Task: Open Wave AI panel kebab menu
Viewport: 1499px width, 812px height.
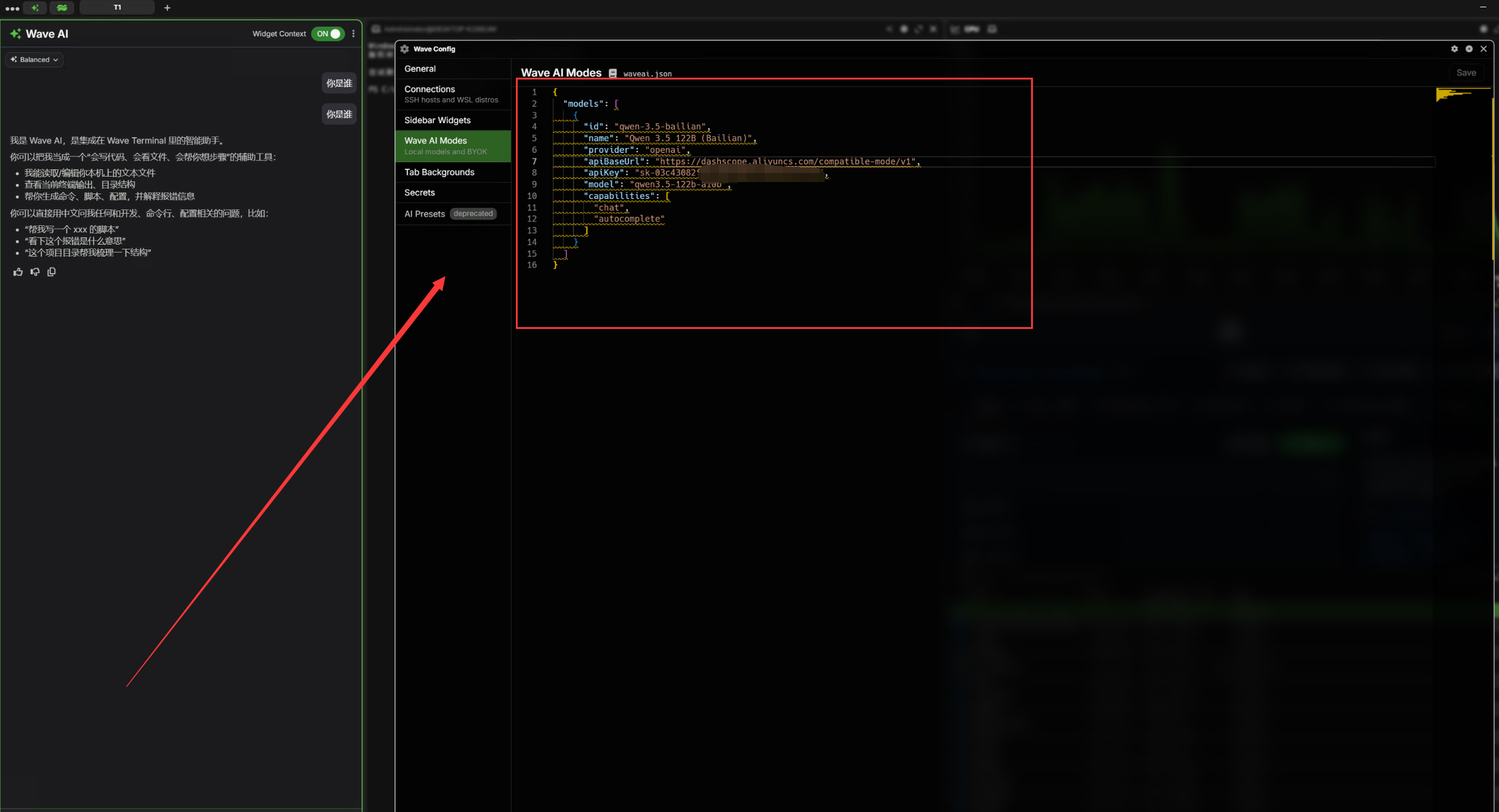Action: coord(353,34)
